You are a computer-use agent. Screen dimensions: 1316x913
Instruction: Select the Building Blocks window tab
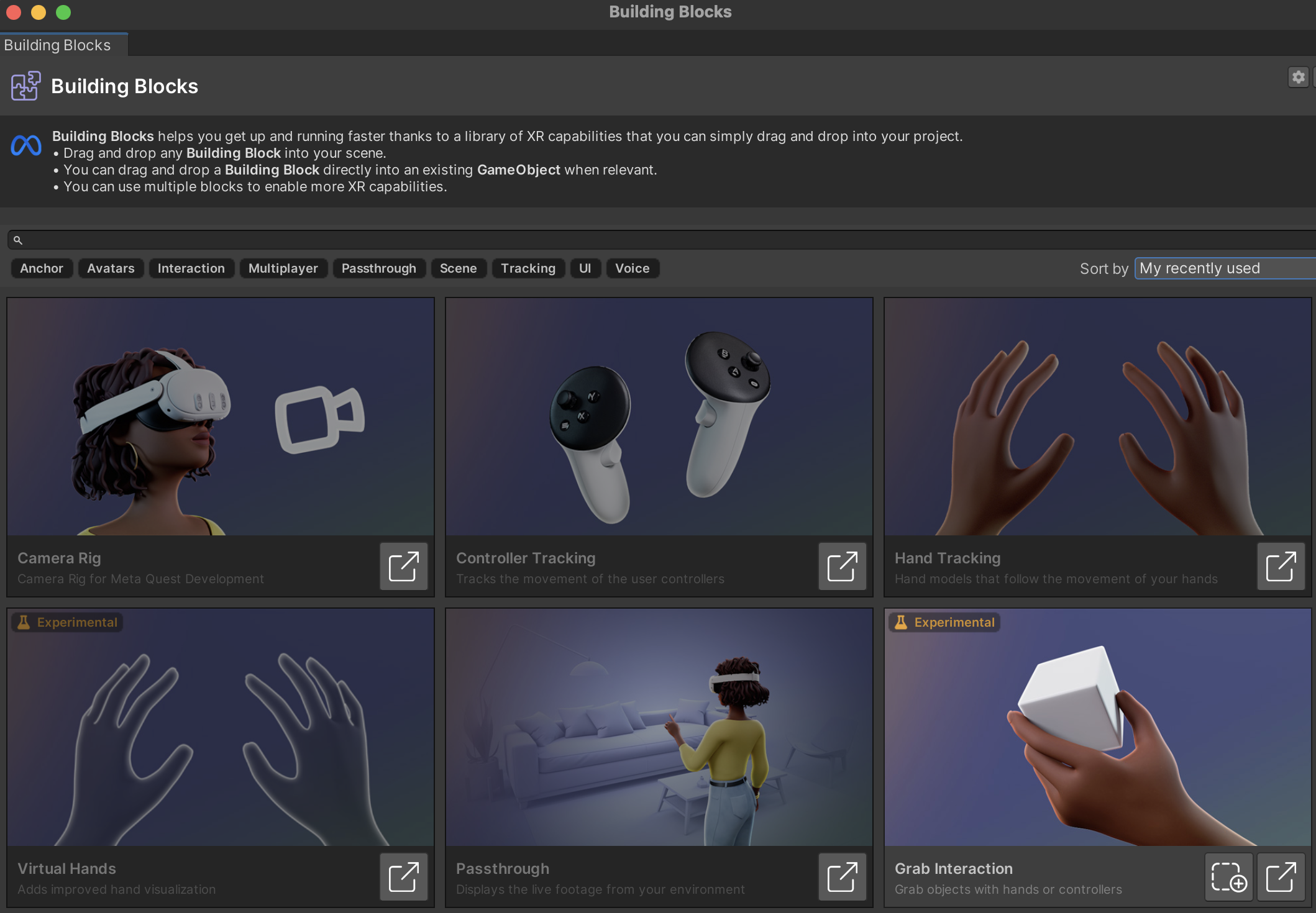[x=57, y=45]
